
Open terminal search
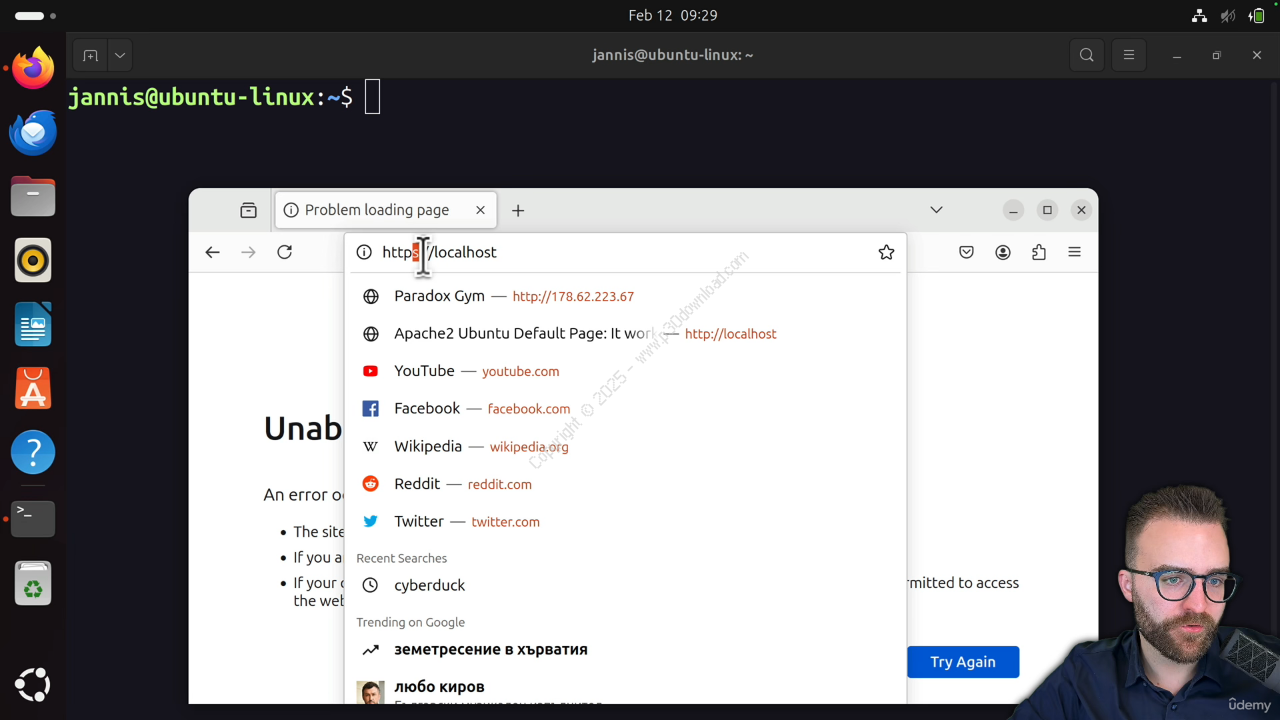(1087, 55)
